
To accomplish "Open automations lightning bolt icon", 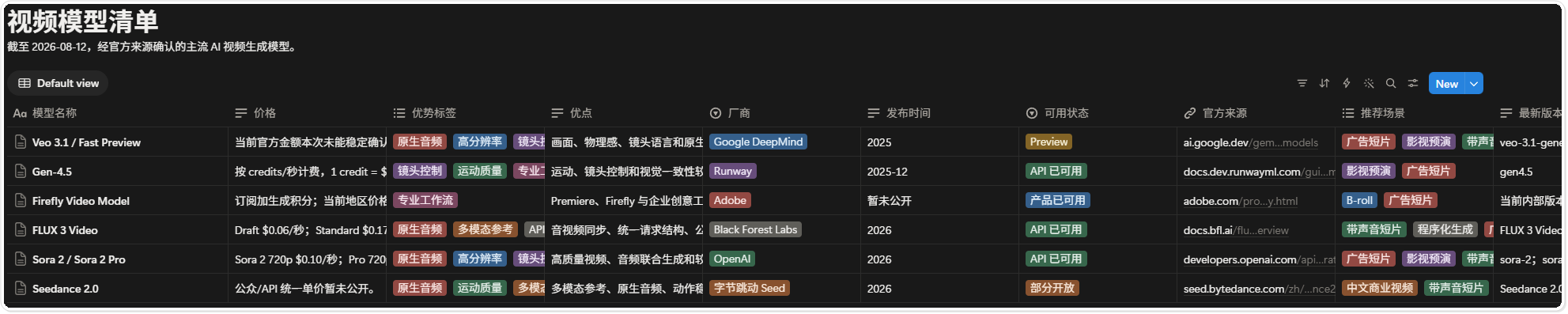I will [1346, 83].
